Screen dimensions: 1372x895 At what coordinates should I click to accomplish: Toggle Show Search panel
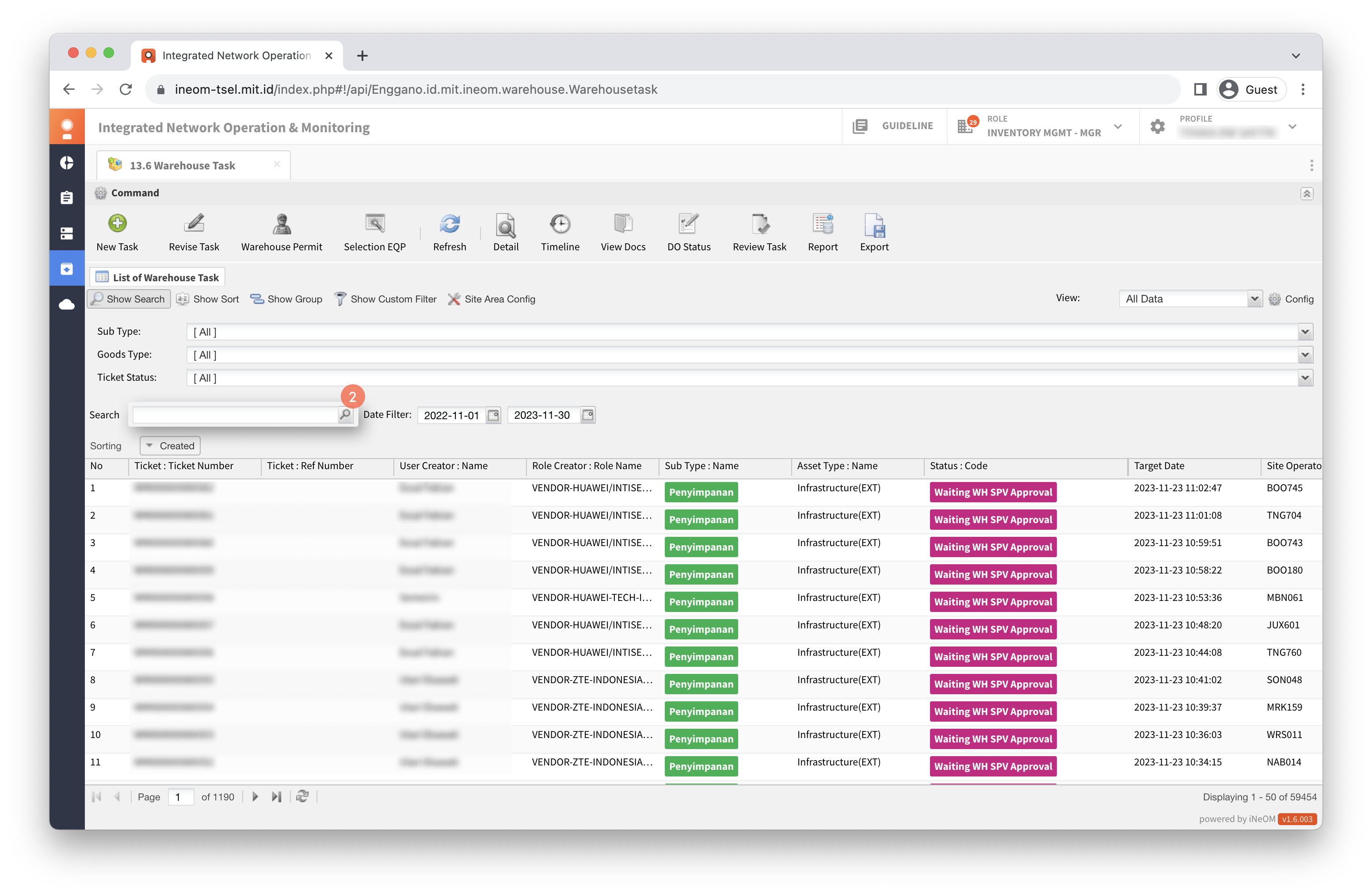coord(129,299)
